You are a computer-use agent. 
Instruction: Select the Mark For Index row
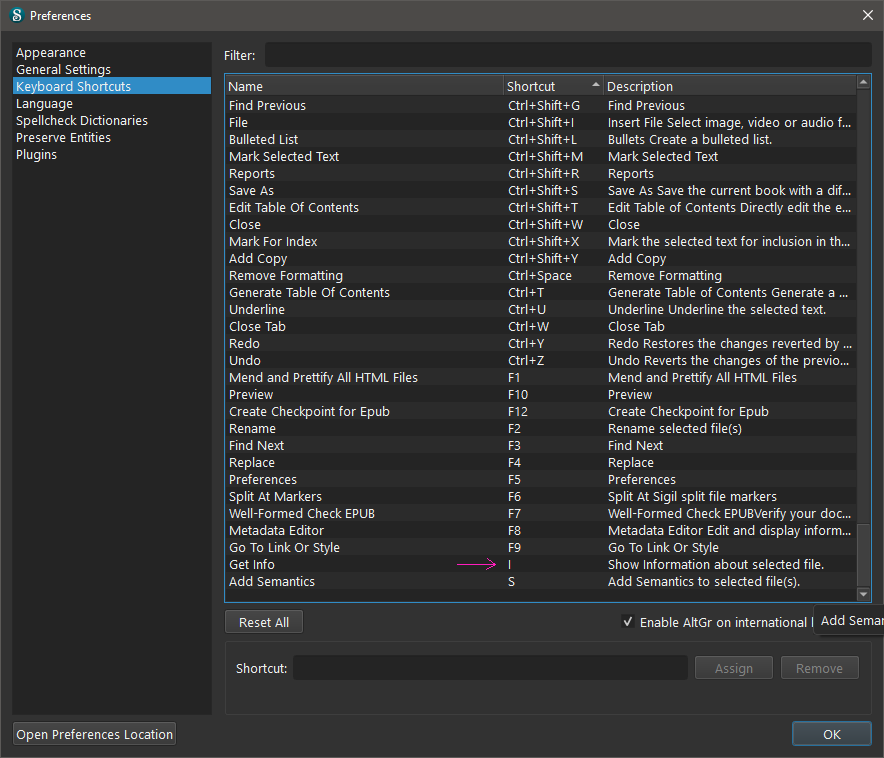[x=541, y=241]
